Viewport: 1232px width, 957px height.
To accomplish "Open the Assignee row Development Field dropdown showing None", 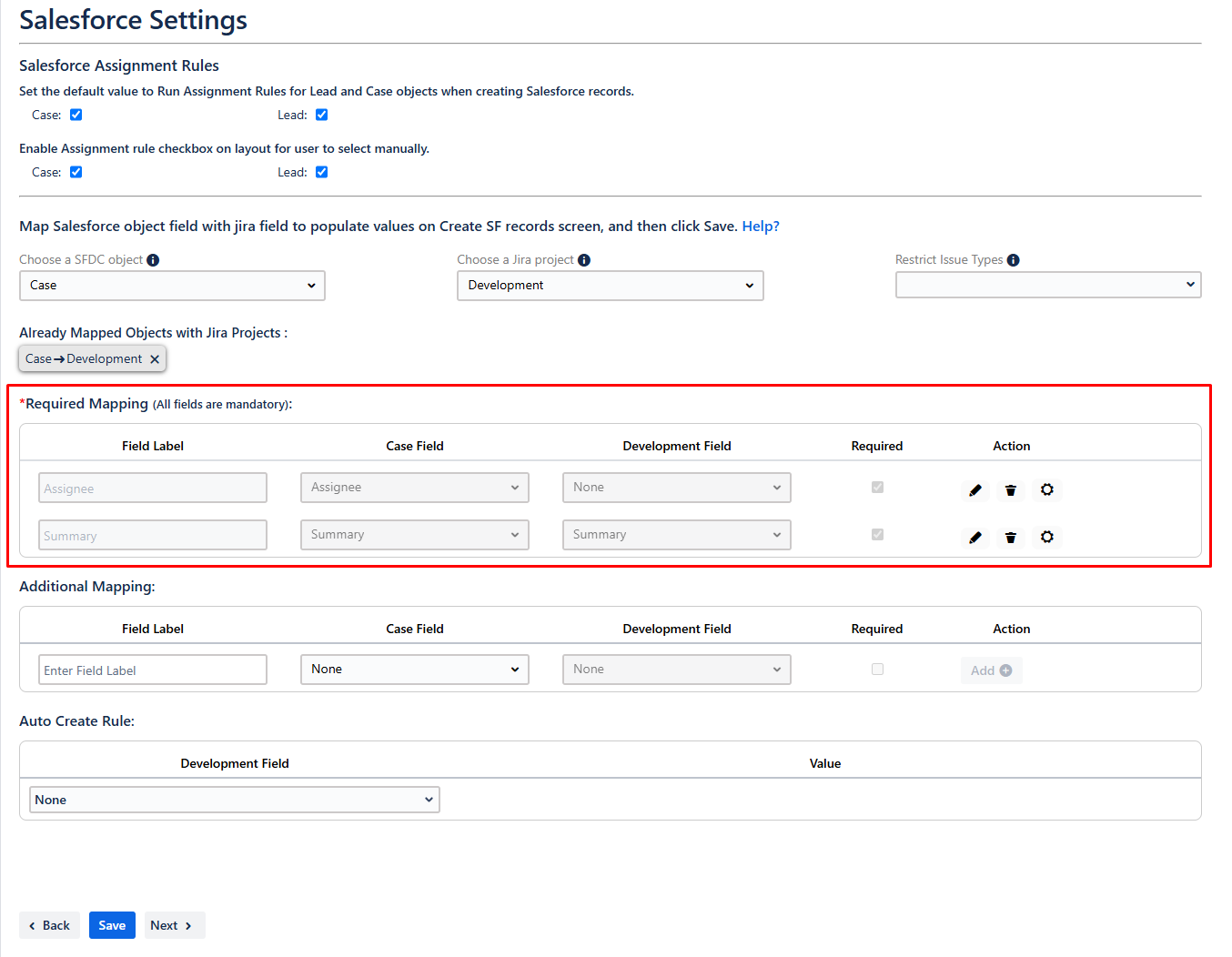I will (x=677, y=488).
